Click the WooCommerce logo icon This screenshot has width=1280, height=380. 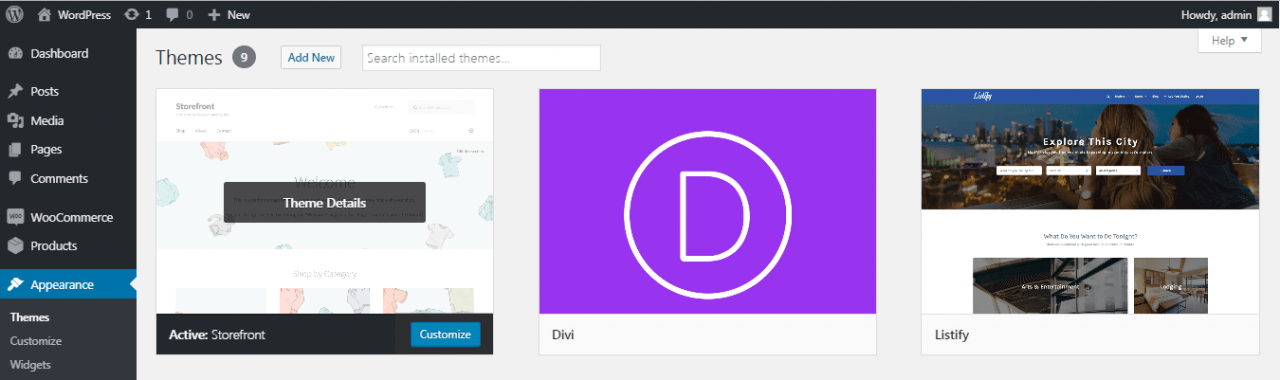(15, 217)
